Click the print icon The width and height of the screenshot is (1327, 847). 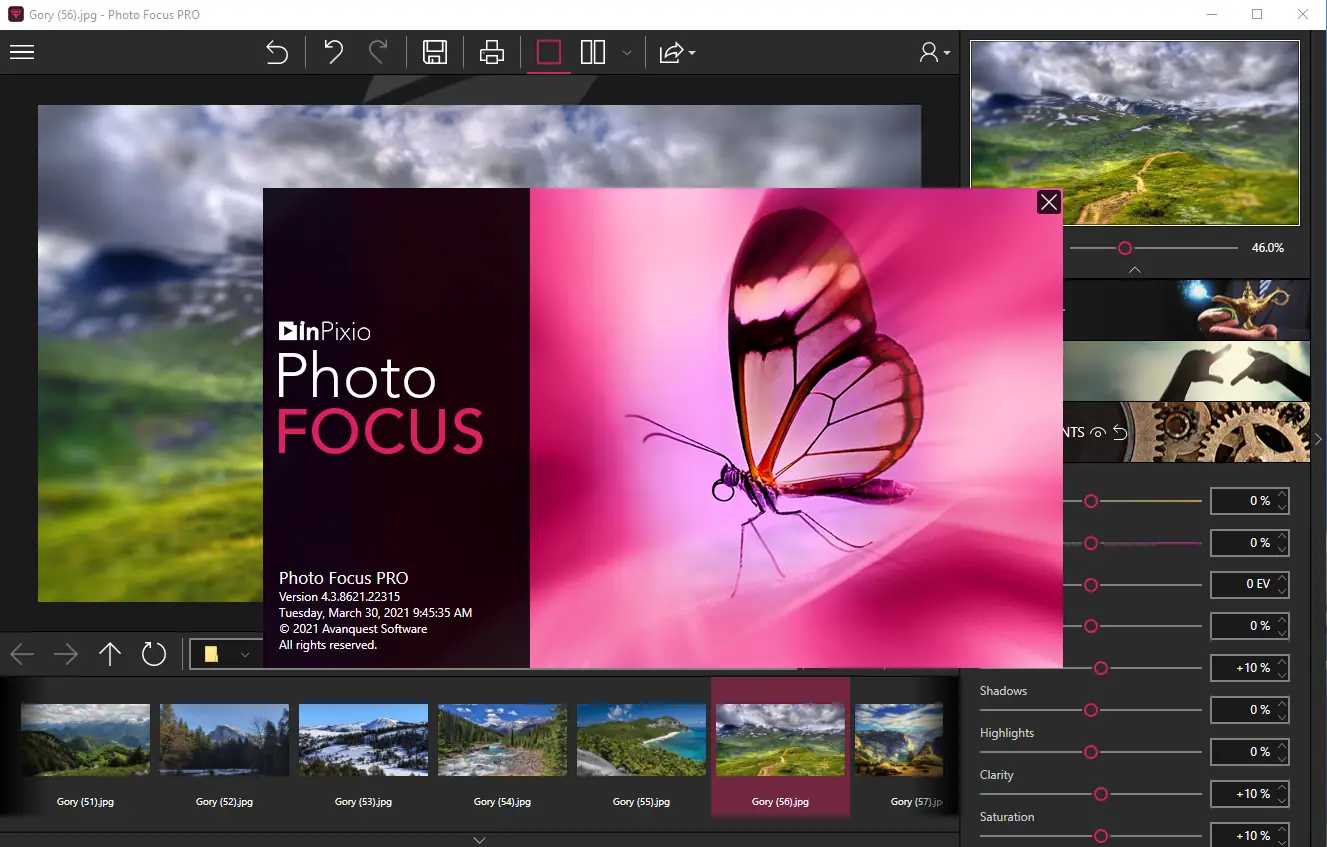click(492, 53)
